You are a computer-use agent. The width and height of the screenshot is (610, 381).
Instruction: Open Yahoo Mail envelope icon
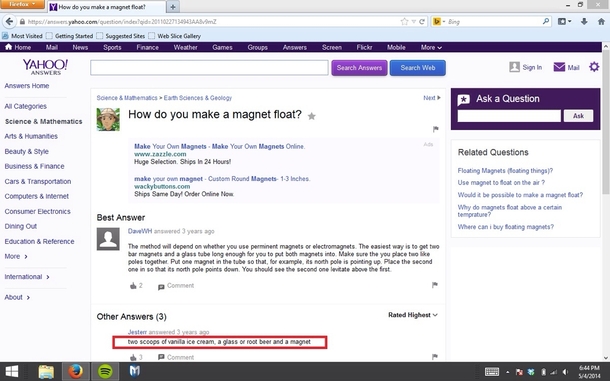(x=559, y=67)
